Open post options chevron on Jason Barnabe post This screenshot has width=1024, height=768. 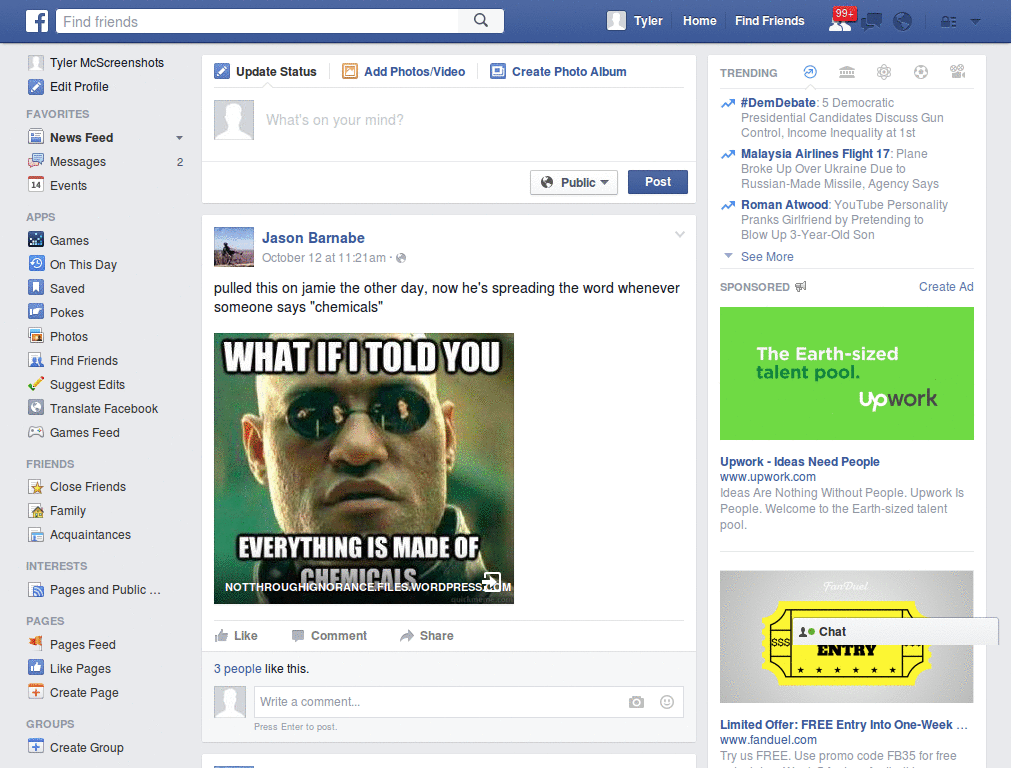[x=680, y=234]
